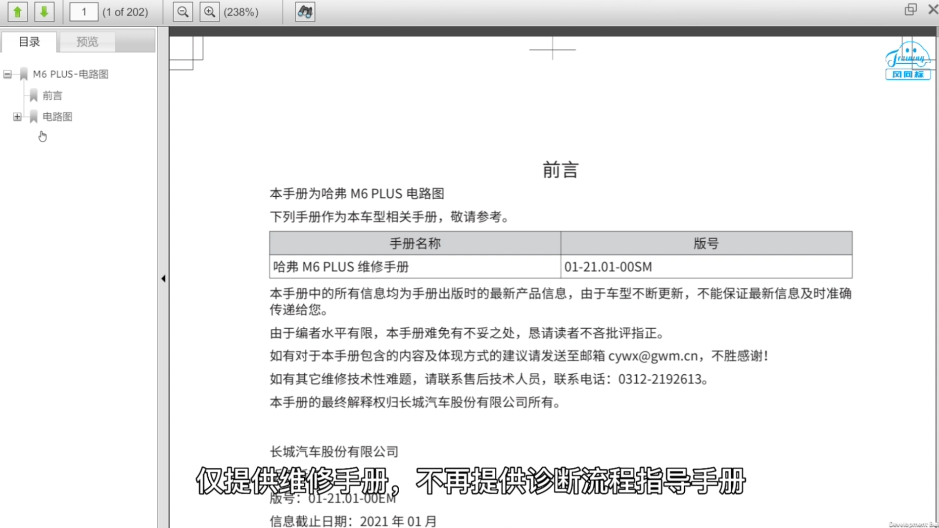Click the 前言 heading in document

click(560, 170)
